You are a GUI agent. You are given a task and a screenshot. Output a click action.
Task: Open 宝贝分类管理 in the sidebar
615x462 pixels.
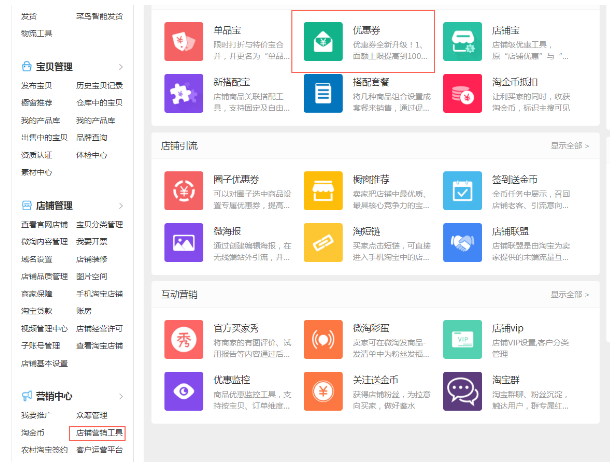pos(100,225)
